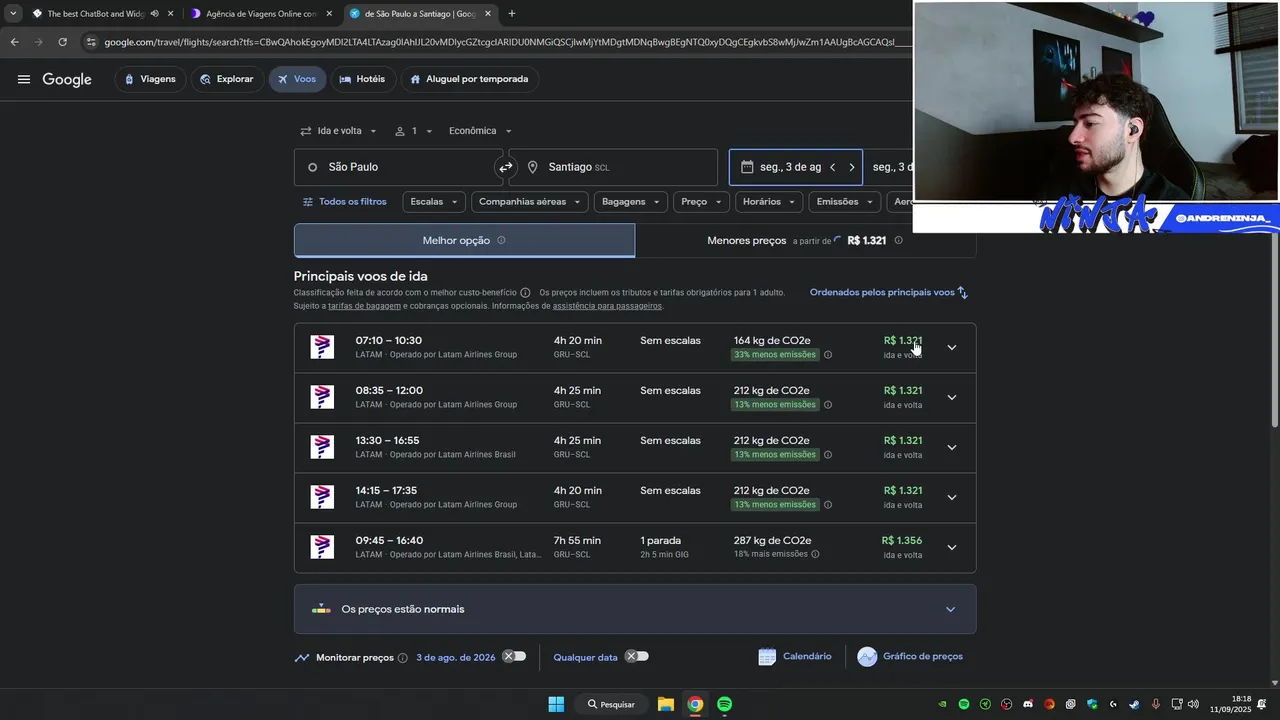This screenshot has width=1280, height=720.
Task: Expand the 14:15 – 17:35 flight details
Action: tap(951, 497)
